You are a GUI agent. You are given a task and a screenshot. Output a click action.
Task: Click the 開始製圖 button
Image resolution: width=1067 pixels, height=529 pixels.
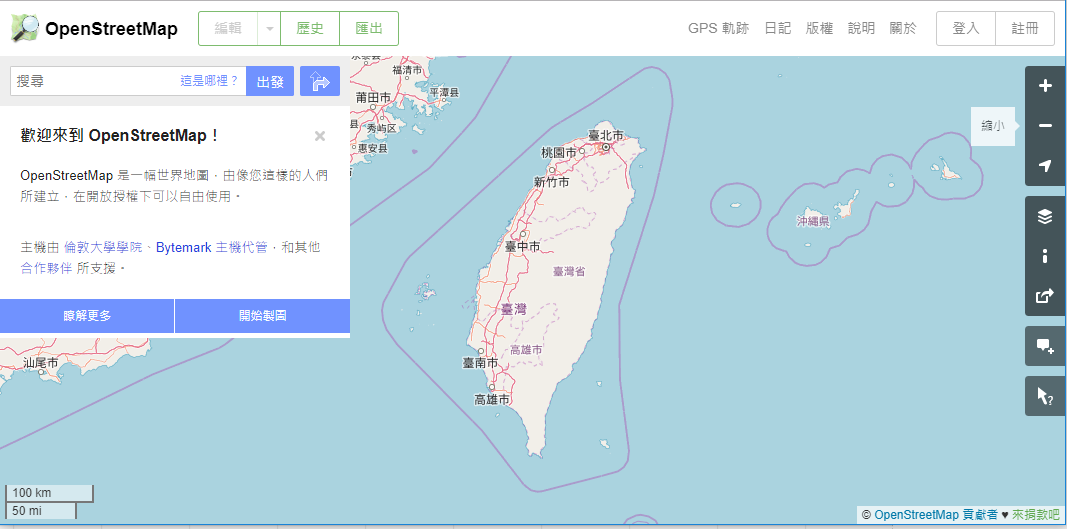(x=263, y=316)
